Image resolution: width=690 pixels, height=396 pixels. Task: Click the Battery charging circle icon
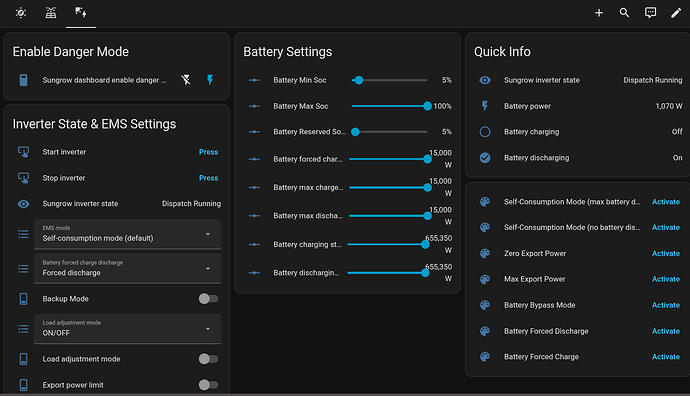click(485, 132)
